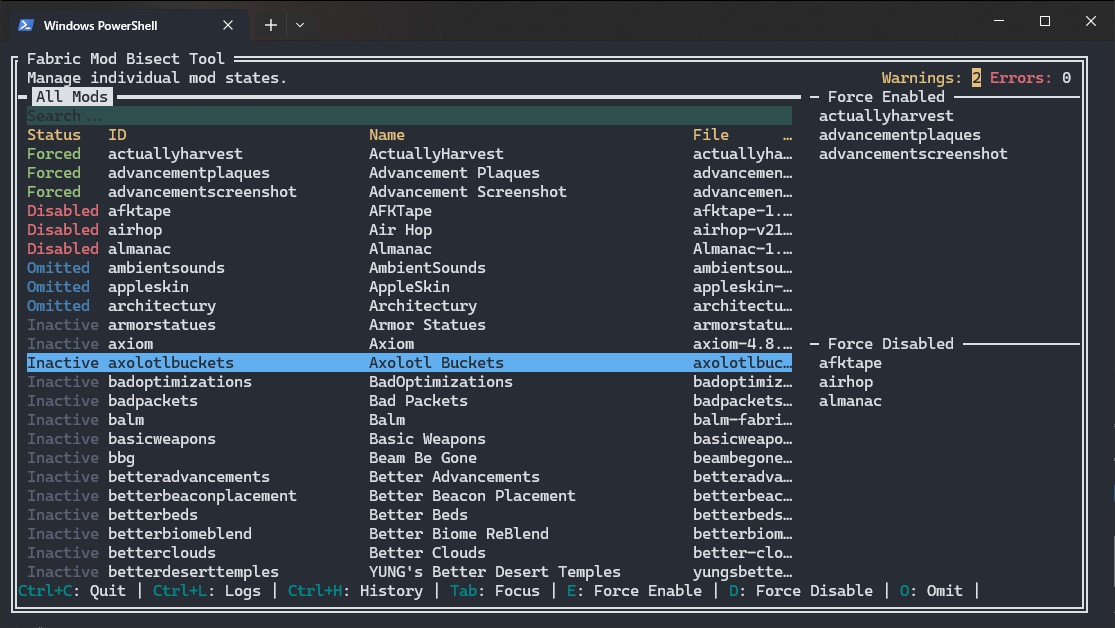1115x628 pixels.
Task: Click the Errors count indicator
Action: (1030, 78)
